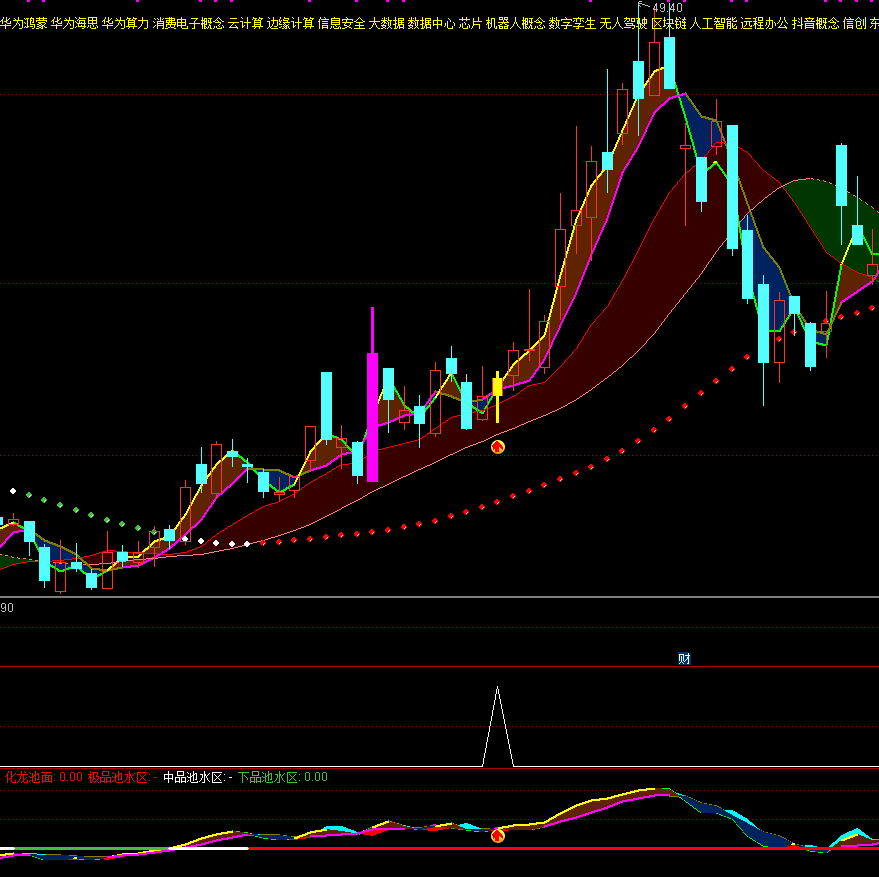Select the 数字孪生 concept tag
This screenshot has height=877, width=879.
[x=572, y=22]
